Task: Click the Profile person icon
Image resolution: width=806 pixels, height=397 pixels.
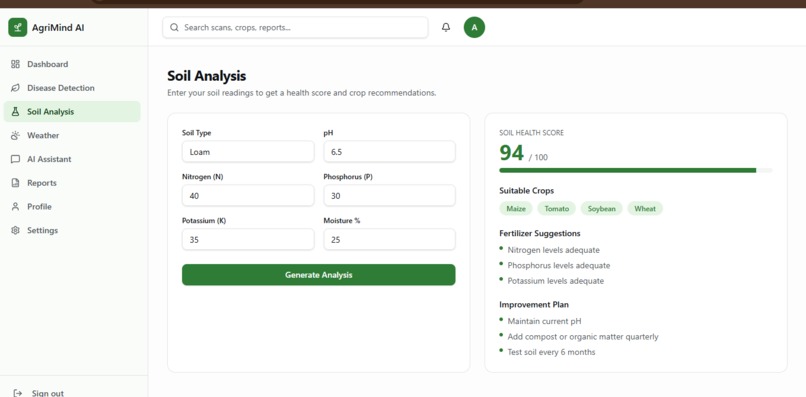Action: [15, 206]
